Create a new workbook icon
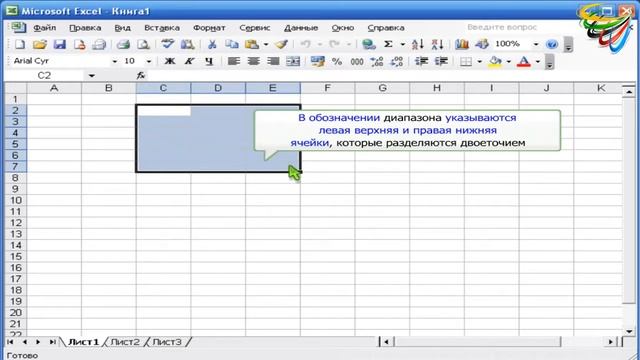The height and width of the screenshot is (360, 640). point(20,44)
